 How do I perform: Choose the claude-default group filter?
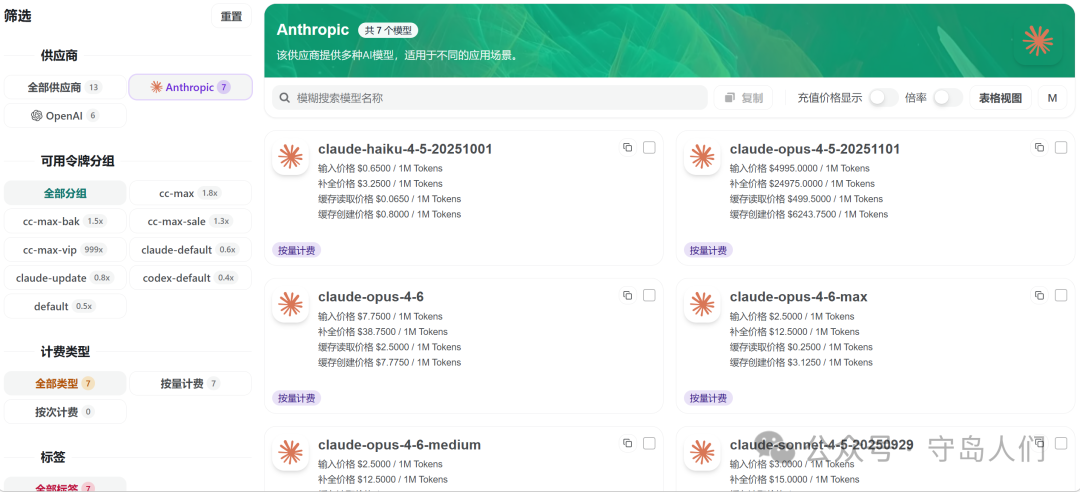[190, 250]
